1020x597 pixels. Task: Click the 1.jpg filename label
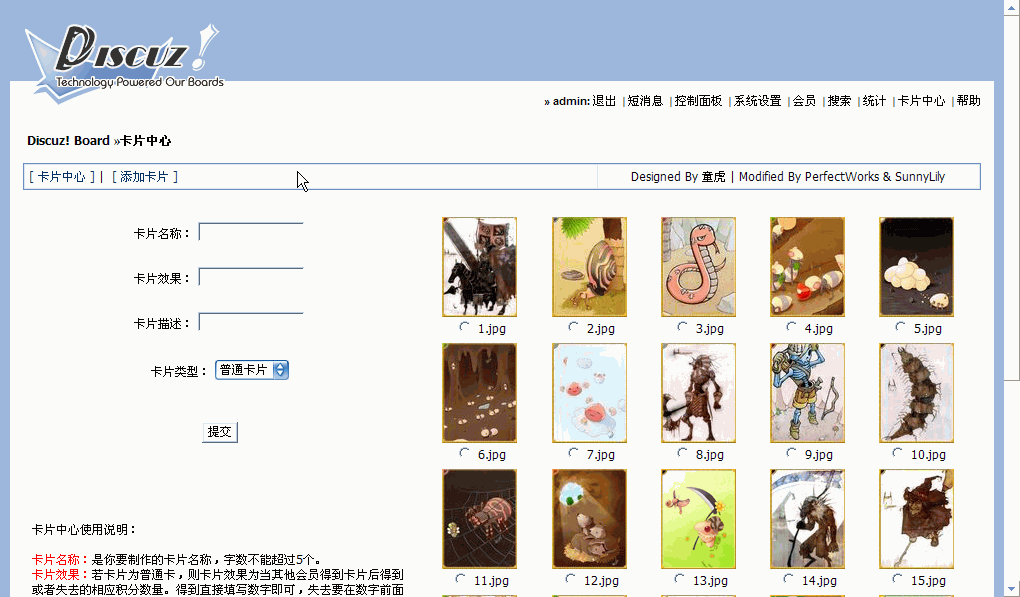[492, 328]
